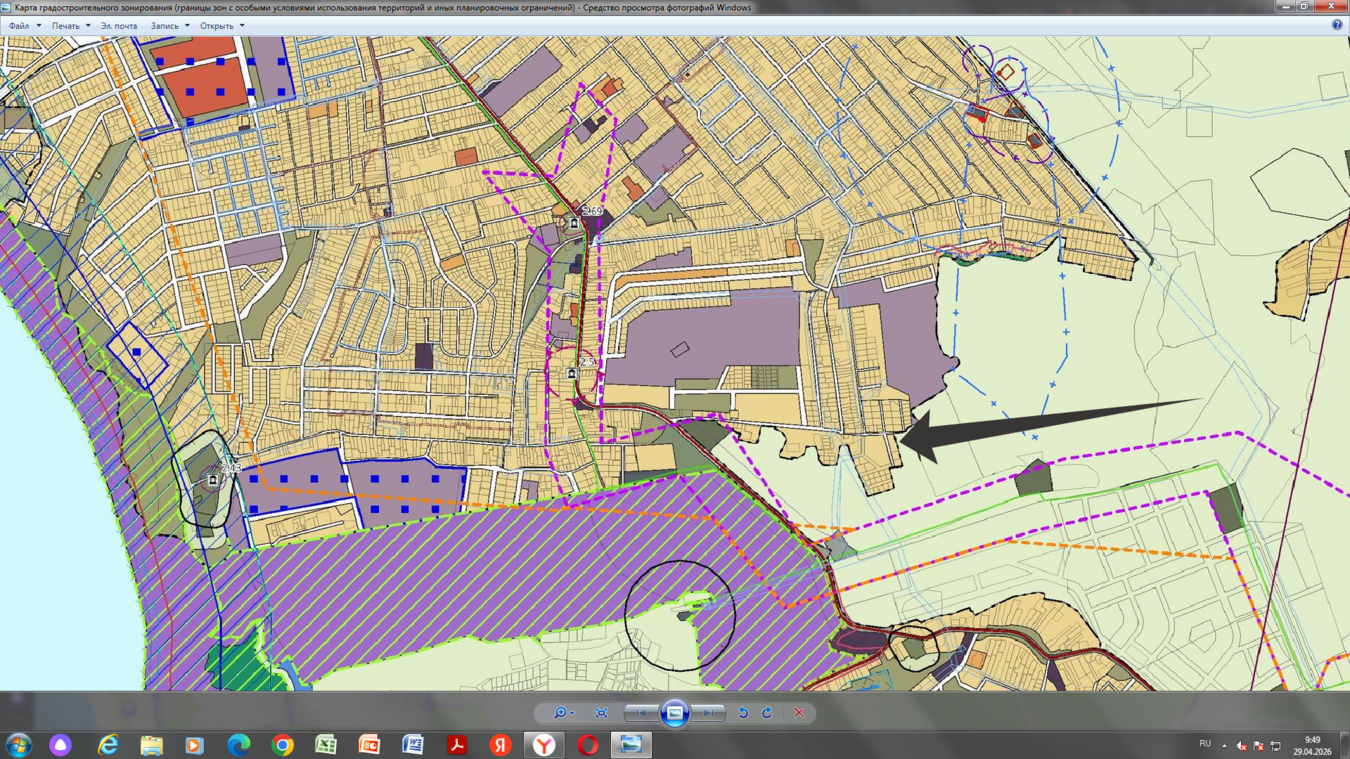Open the zoom magnifier control
Image resolution: width=1350 pixels, height=759 pixels.
tap(563, 713)
